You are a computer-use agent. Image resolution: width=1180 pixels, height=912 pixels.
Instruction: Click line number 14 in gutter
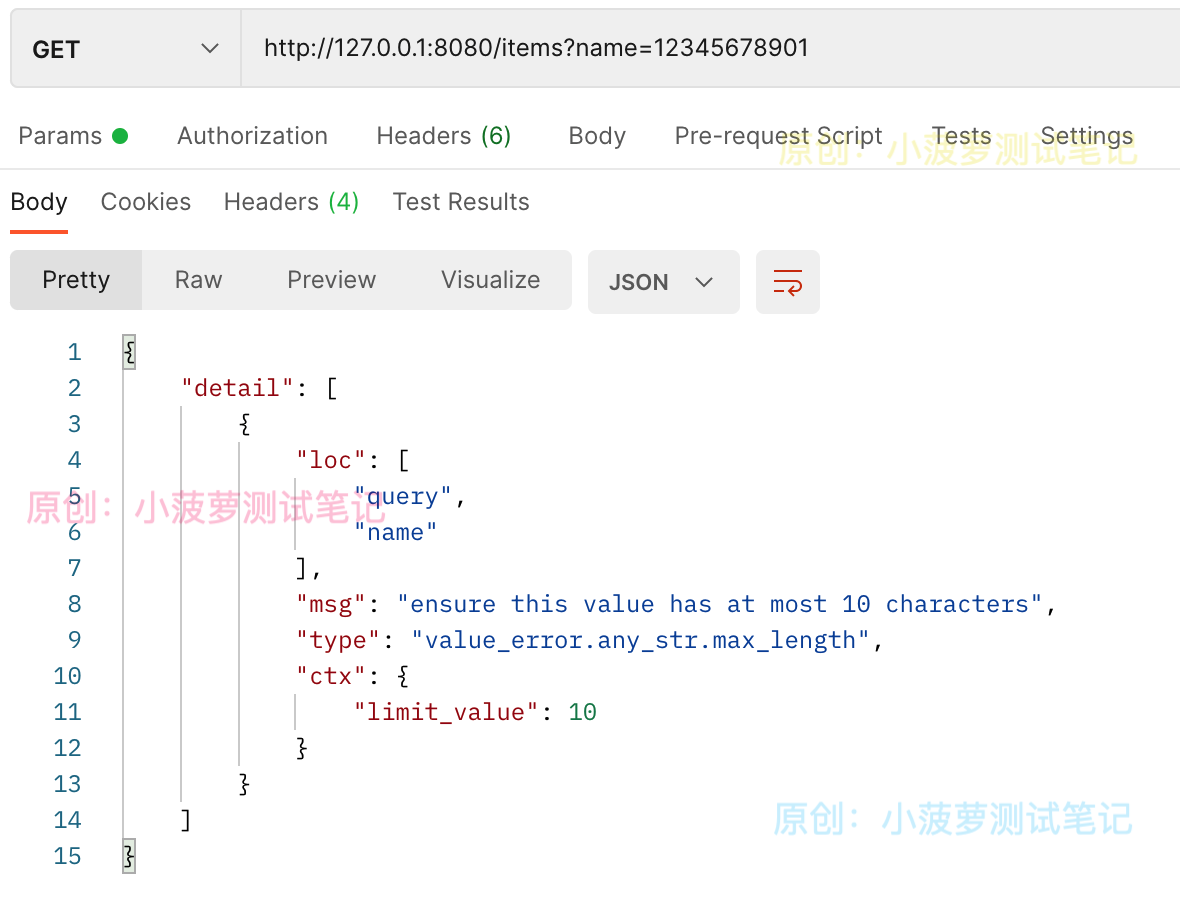click(67, 820)
